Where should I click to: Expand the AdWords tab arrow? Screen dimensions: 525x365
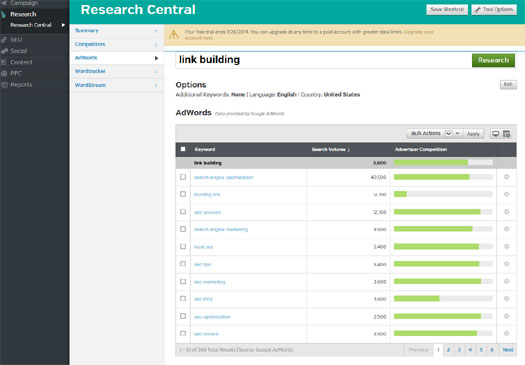tap(156, 58)
